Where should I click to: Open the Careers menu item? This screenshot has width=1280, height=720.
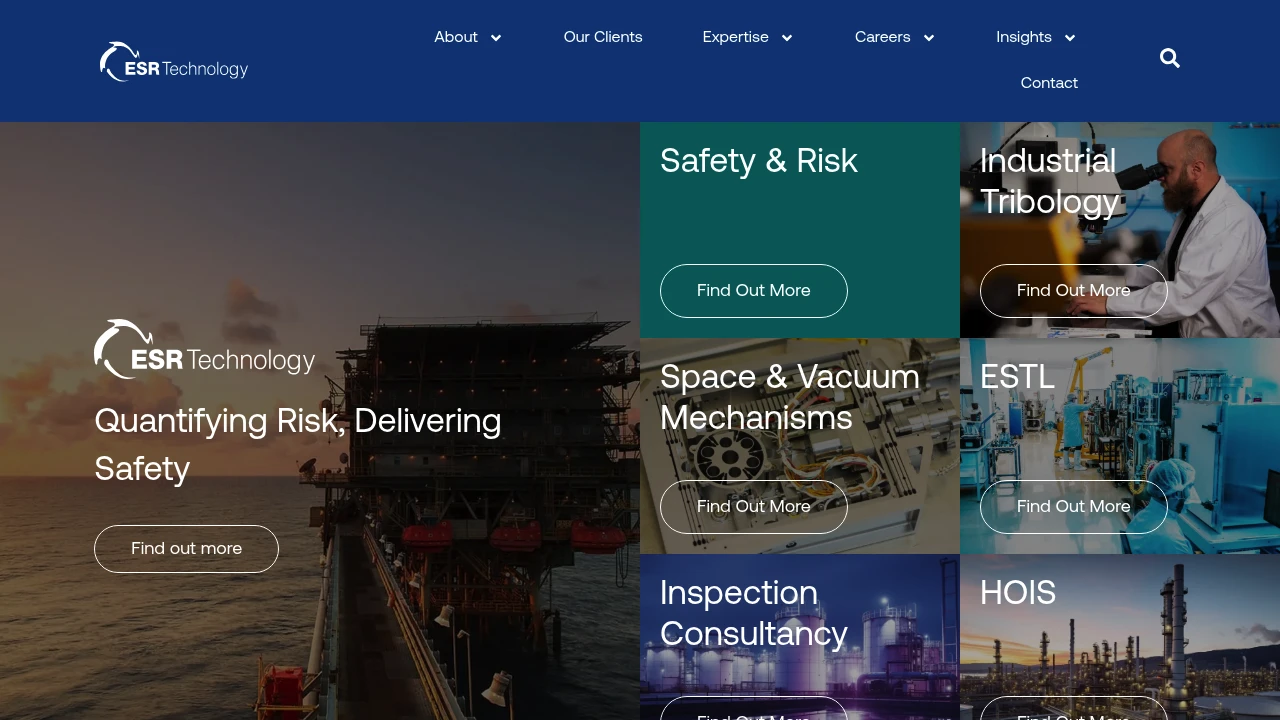tap(883, 37)
